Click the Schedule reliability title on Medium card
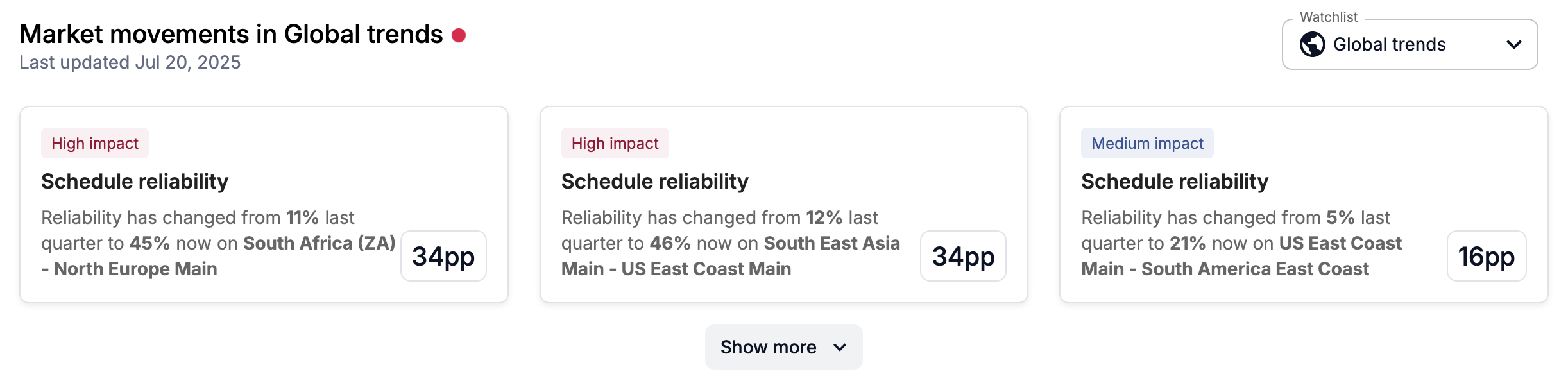 tap(1175, 182)
